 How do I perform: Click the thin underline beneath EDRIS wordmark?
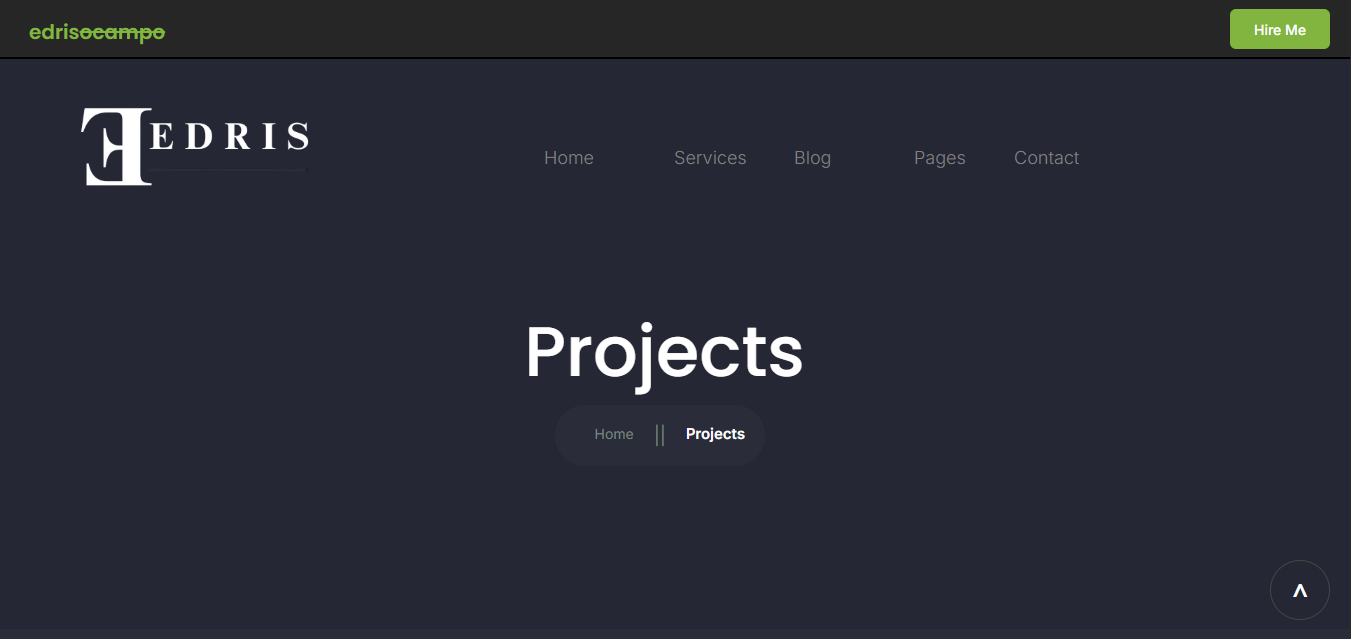coord(229,171)
